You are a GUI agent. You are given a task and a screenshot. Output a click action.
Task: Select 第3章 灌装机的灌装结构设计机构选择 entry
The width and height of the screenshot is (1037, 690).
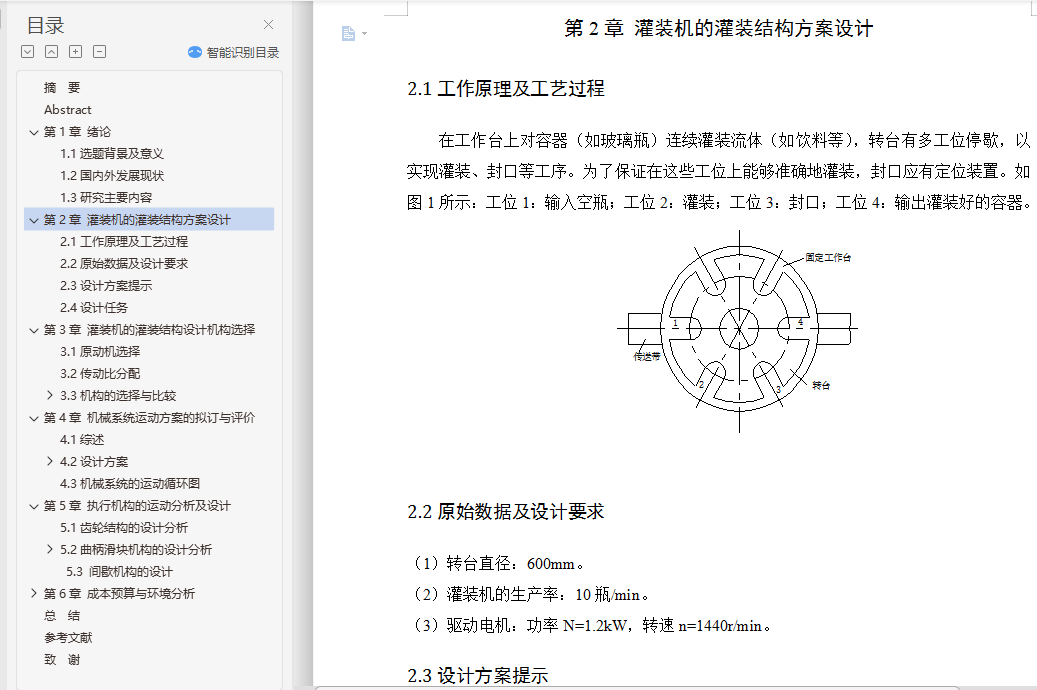click(149, 329)
